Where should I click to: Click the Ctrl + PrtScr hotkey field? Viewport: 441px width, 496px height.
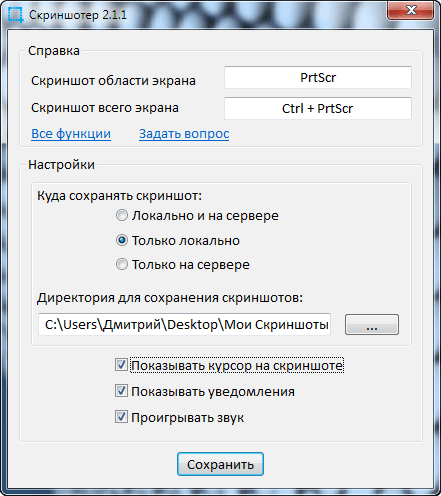pyautogui.click(x=318, y=108)
